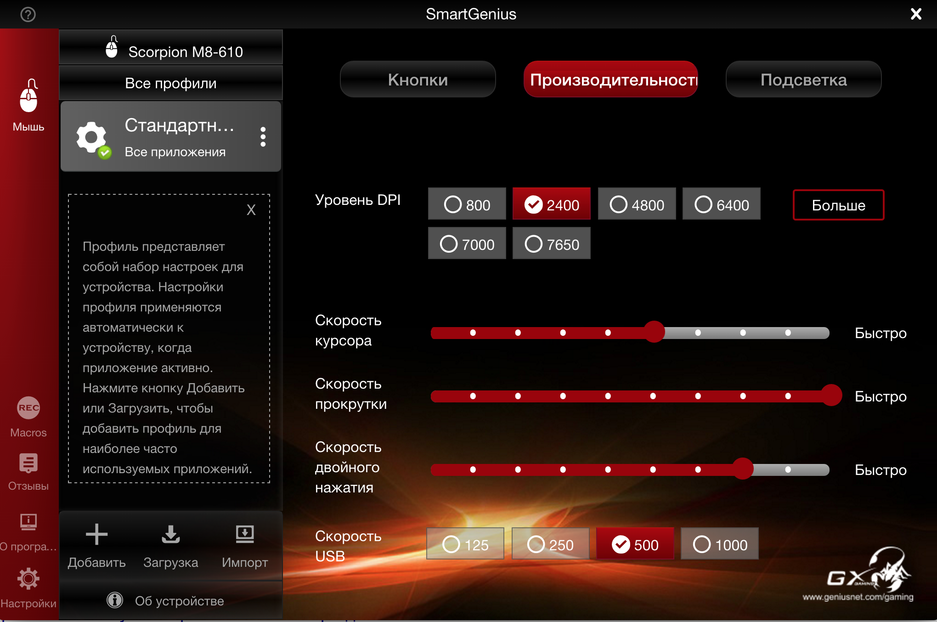Screen dimensions: 937x622
Task: Click the Все приложения profile subtitle
Action: (175, 152)
